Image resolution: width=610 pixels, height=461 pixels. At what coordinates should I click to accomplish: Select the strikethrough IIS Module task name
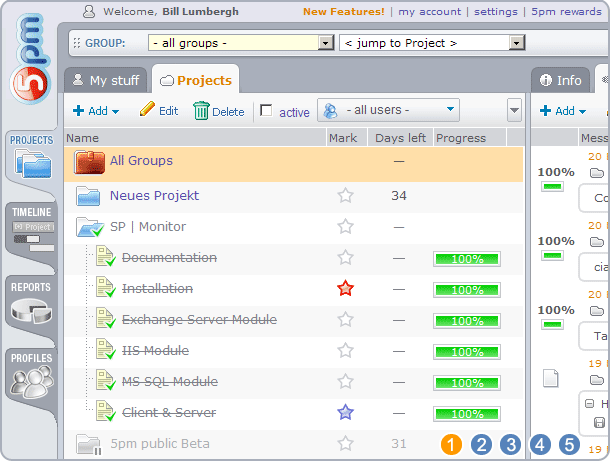pyautogui.click(x=155, y=351)
